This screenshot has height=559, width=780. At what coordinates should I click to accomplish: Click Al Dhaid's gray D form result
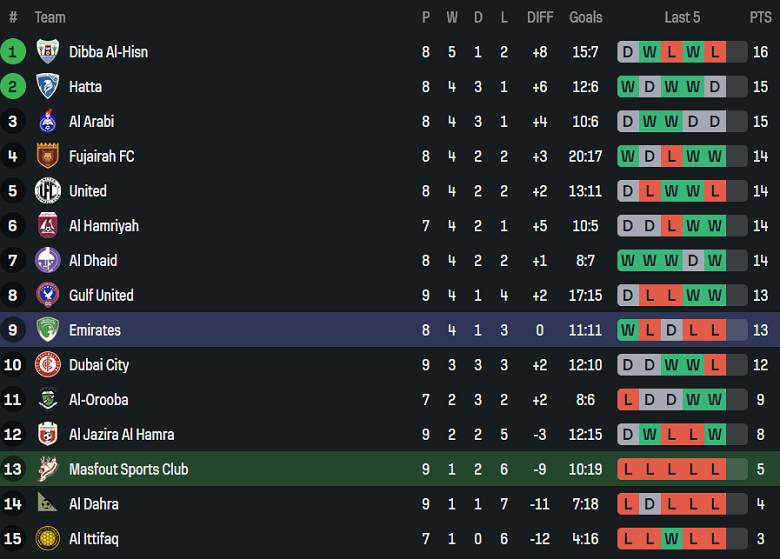(x=693, y=261)
